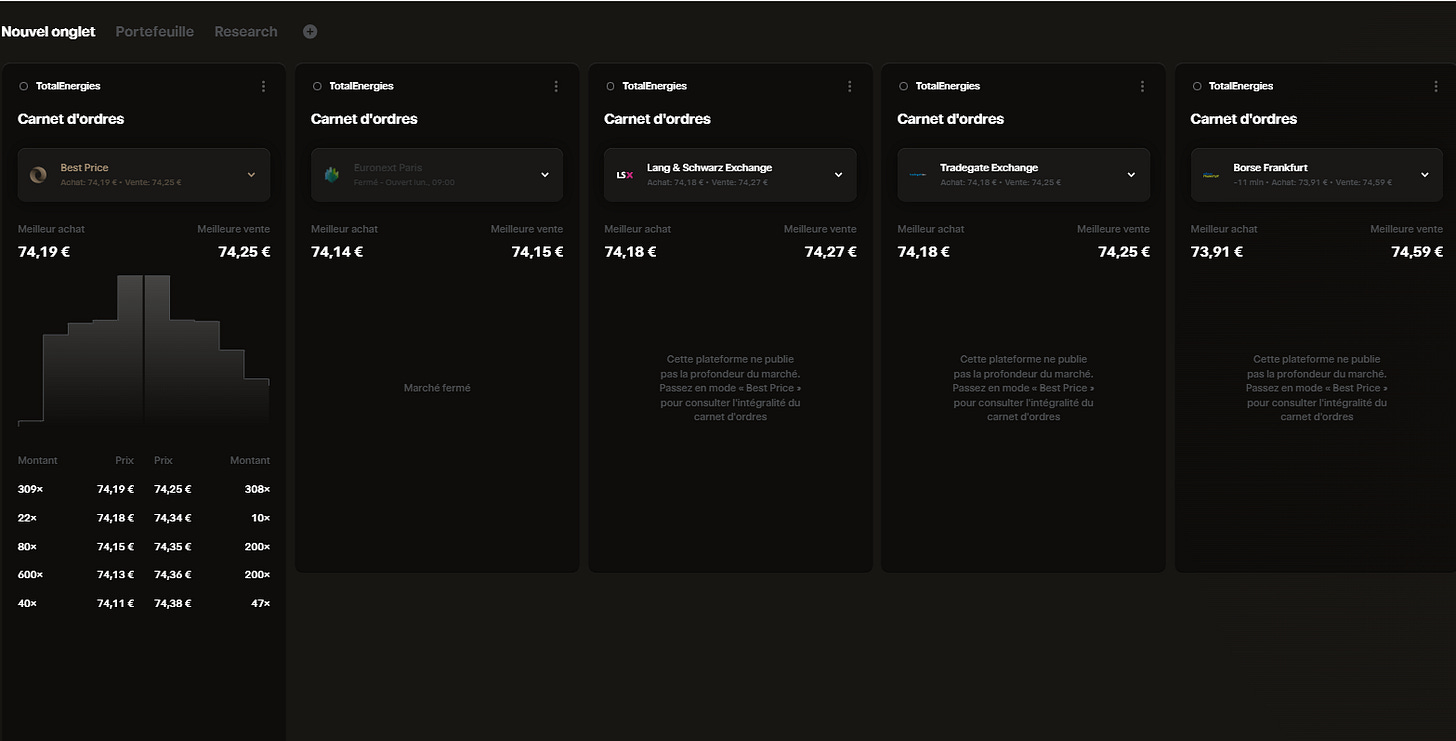
Task: Click best ask 74,15 € on Euronext Paris card
Action: tap(537, 252)
